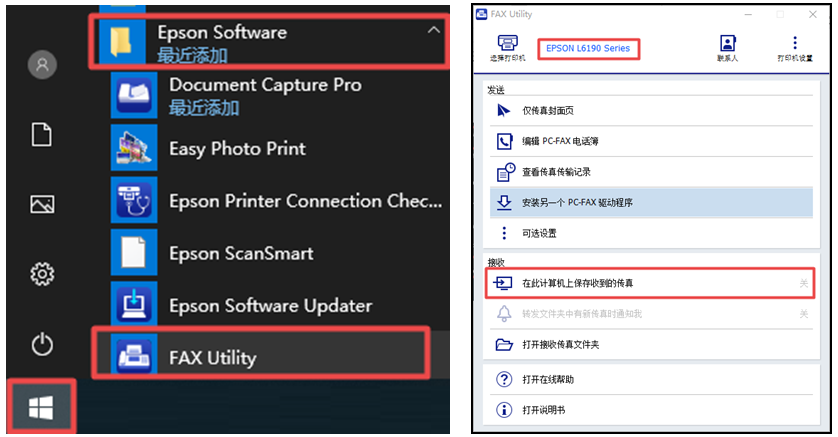Click new fax notification option

coord(651,314)
